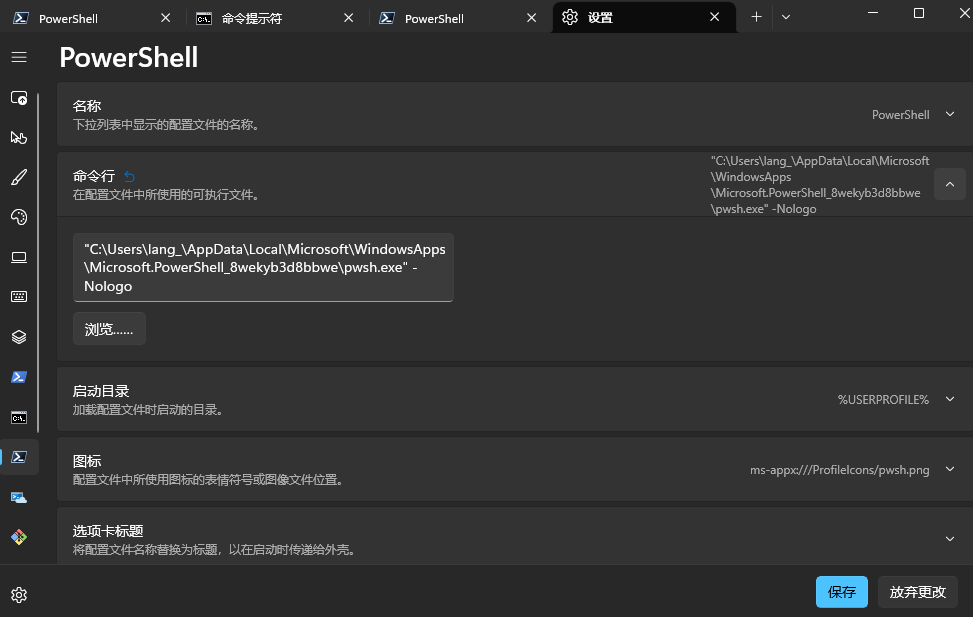The height and width of the screenshot is (617, 973).
Task: Click the PowerShell name value
Action: click(900, 115)
